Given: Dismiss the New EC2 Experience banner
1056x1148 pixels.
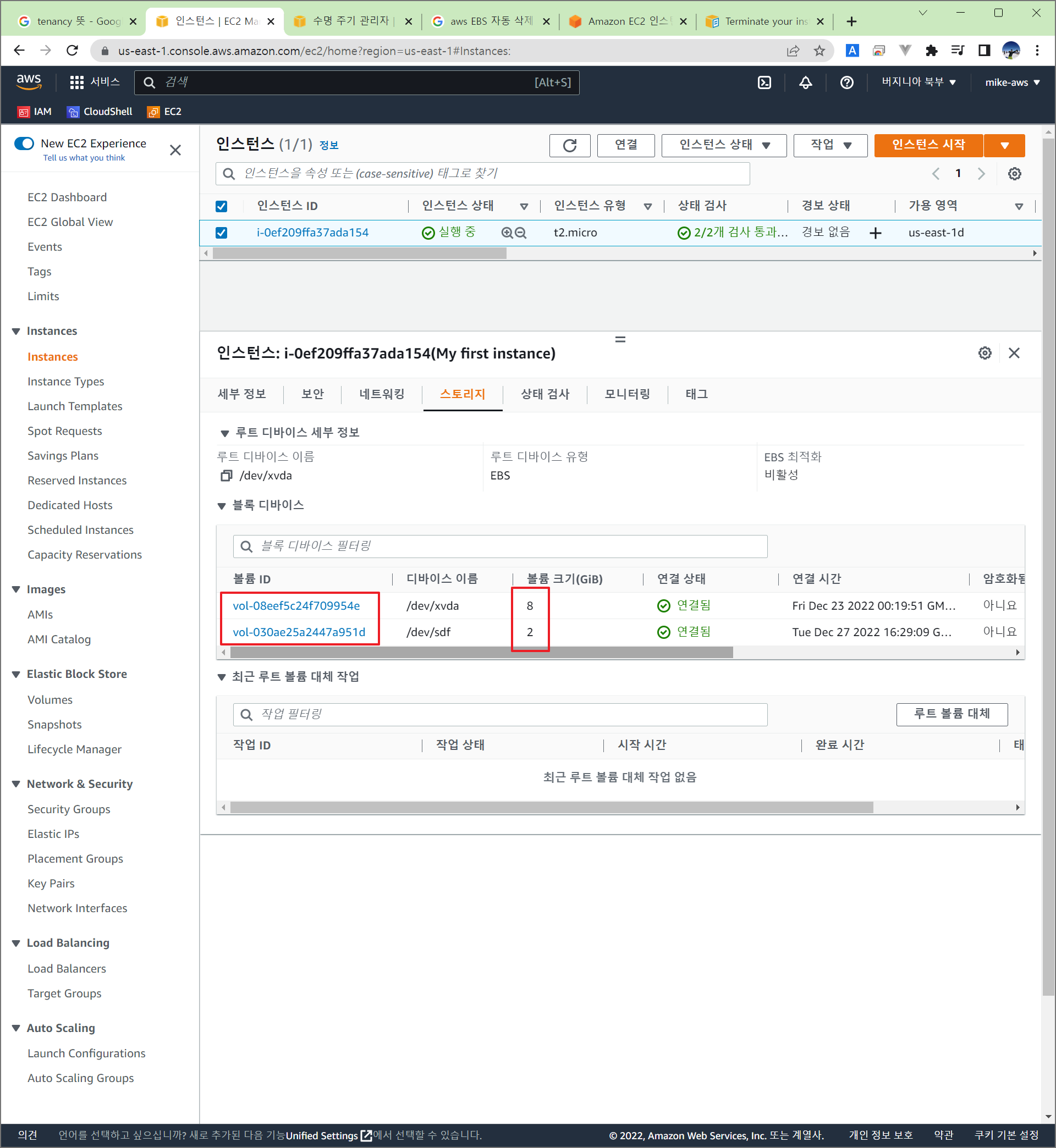Looking at the screenshot, I should click(x=175, y=150).
